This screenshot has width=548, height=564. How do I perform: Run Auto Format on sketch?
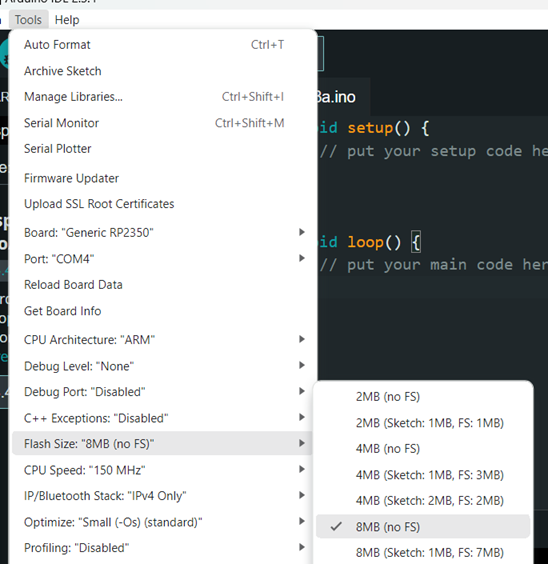tap(163, 45)
